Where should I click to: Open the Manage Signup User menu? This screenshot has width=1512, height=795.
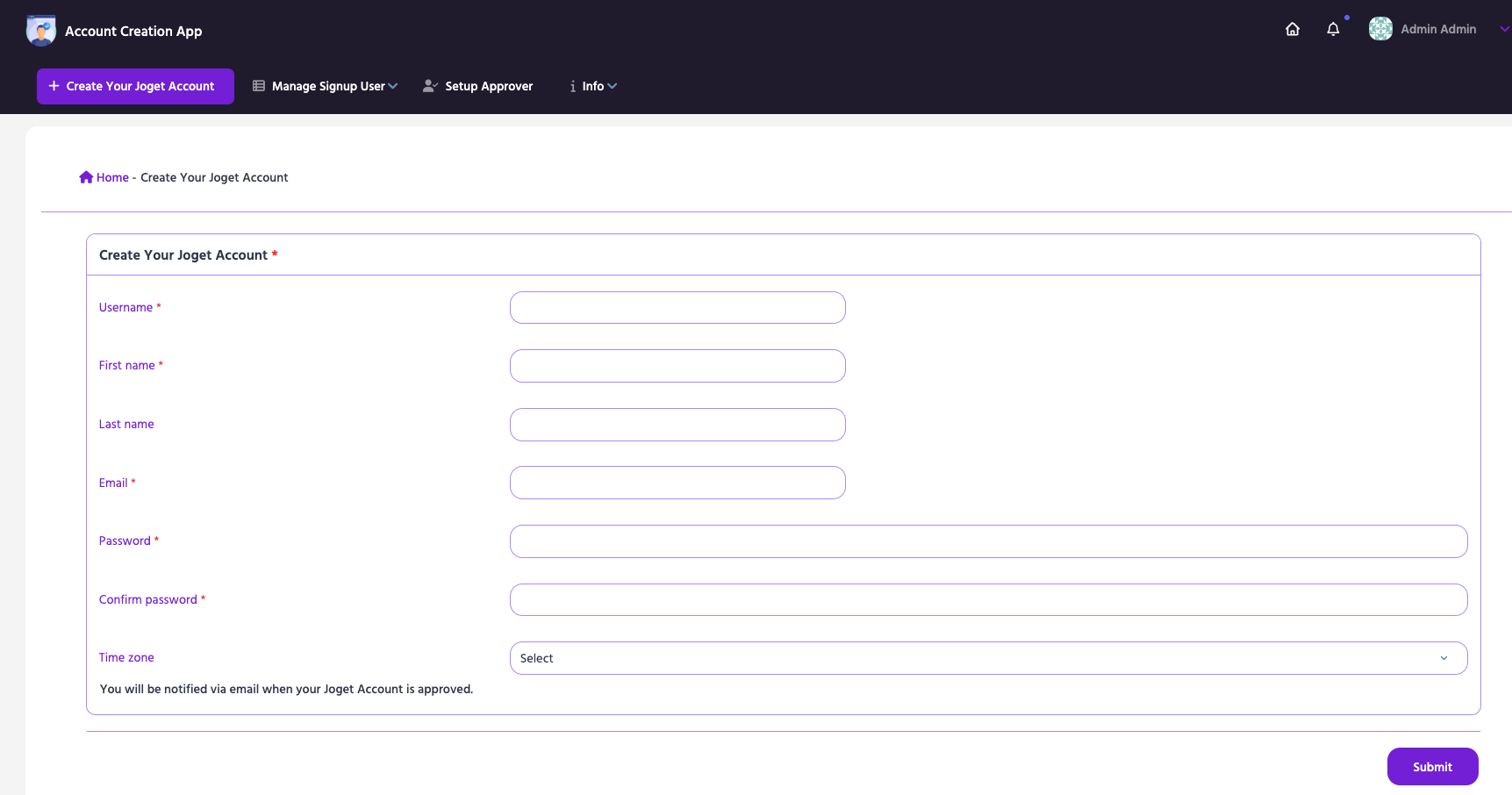point(325,86)
